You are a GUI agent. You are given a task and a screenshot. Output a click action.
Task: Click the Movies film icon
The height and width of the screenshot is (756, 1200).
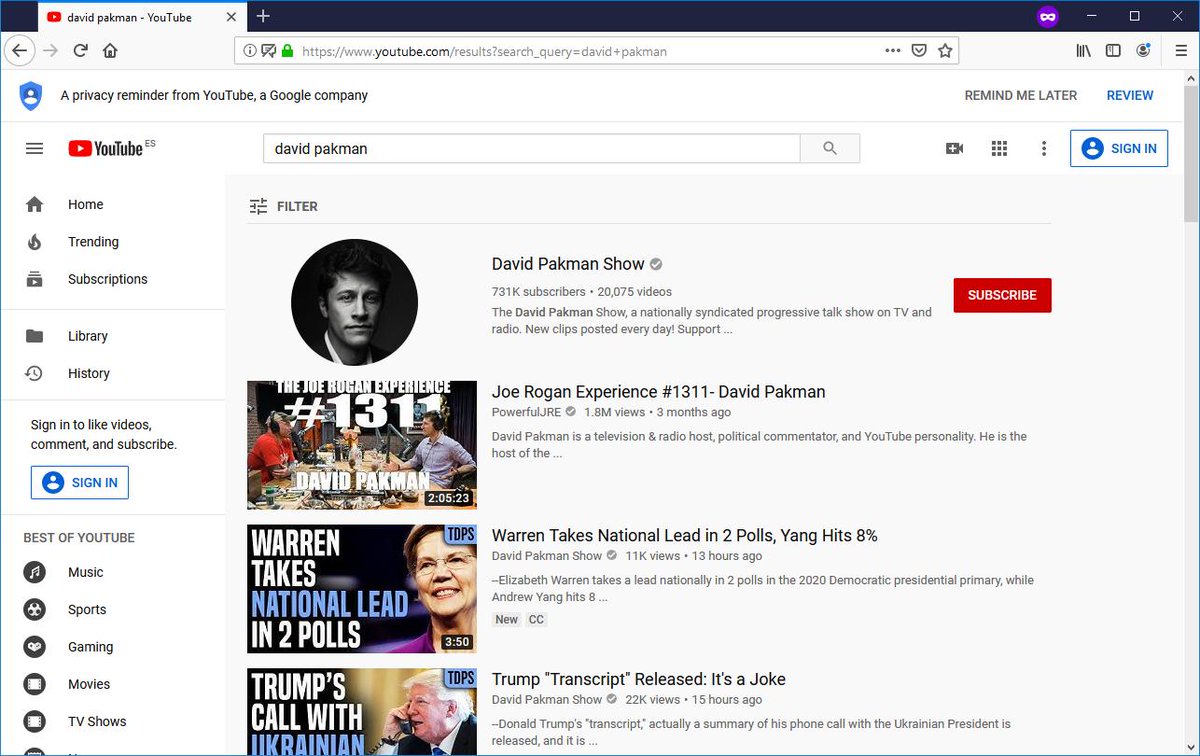pos(35,685)
